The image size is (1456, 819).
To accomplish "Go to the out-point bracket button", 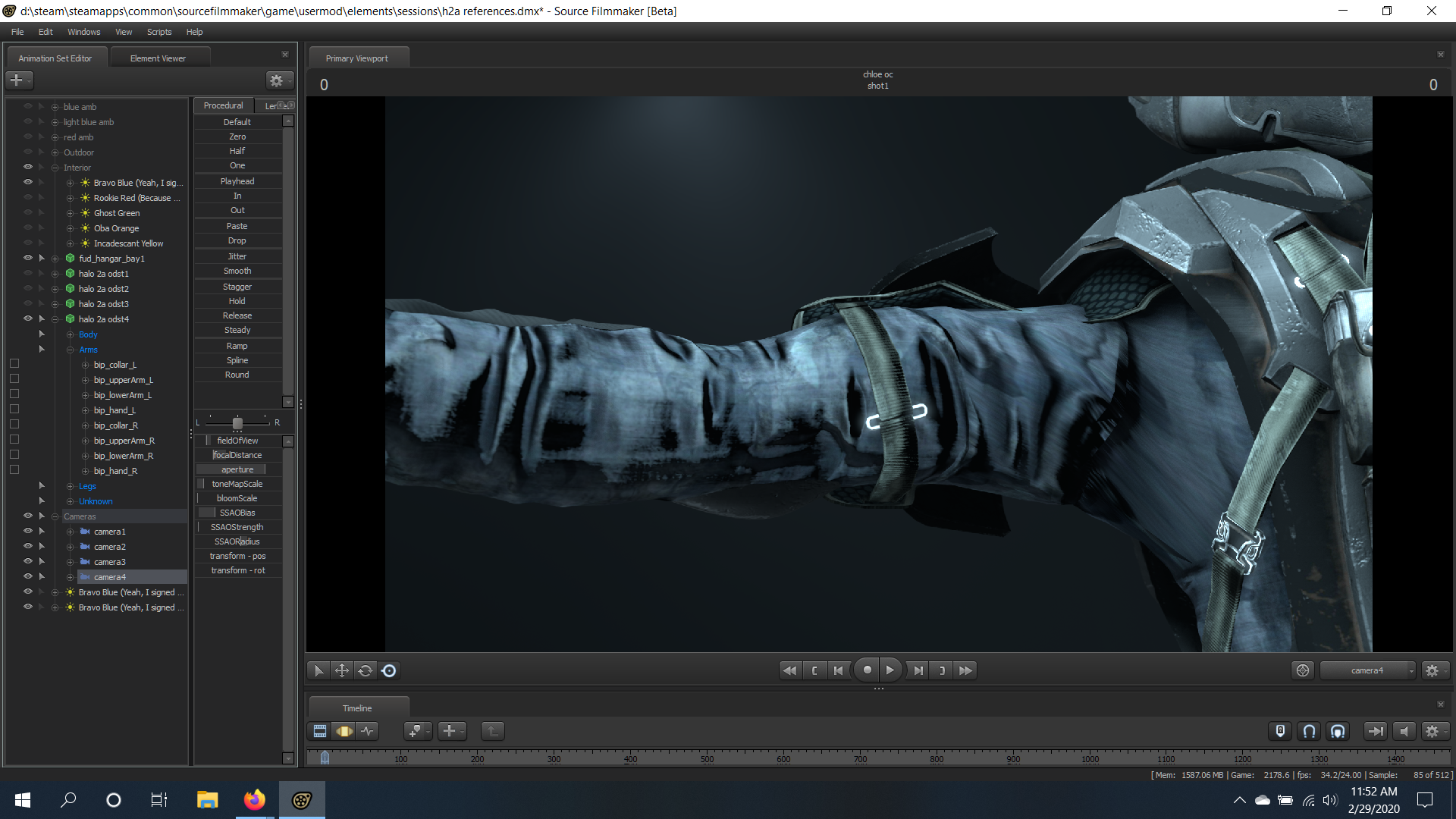I will pos(942,670).
